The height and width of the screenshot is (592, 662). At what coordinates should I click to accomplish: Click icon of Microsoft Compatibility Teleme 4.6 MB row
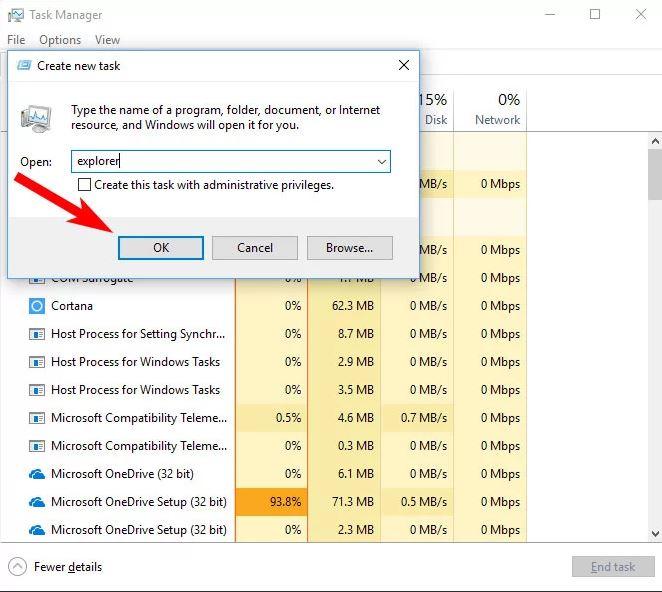point(37,418)
